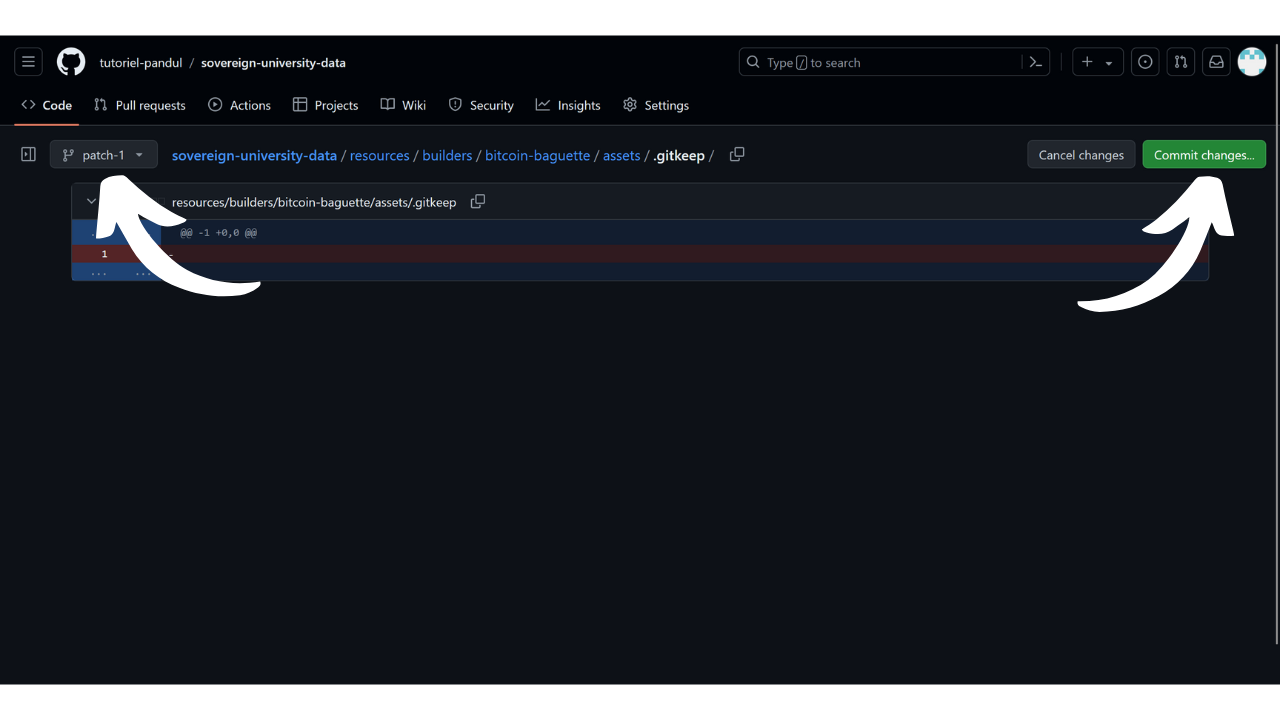This screenshot has width=1280, height=720.
Task: Open the notifications inbox icon
Action: click(1216, 62)
